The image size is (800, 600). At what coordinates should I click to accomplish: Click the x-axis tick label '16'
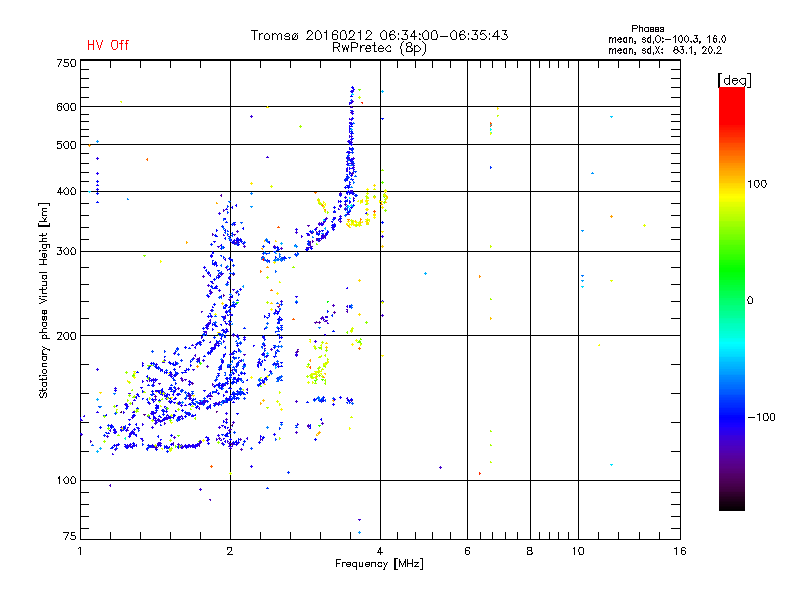pos(680,551)
